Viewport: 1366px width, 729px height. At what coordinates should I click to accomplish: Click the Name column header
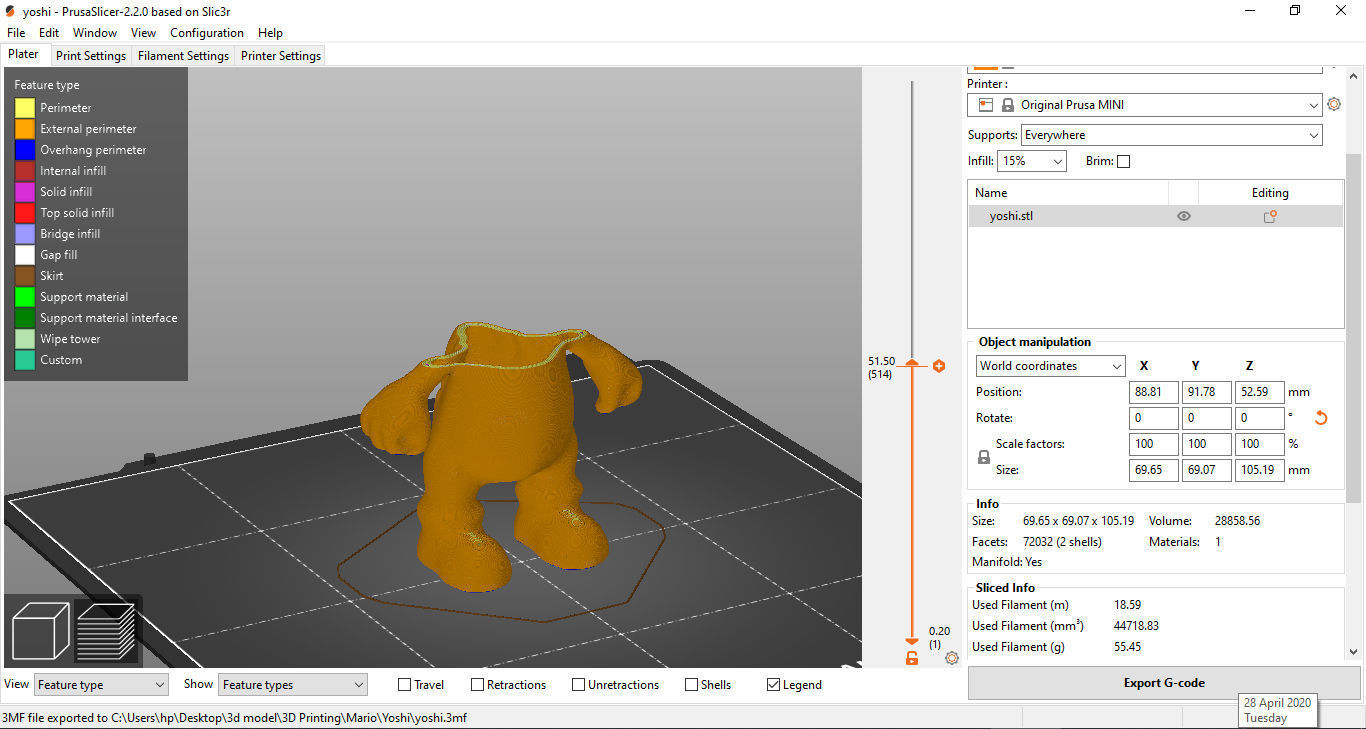point(1068,193)
